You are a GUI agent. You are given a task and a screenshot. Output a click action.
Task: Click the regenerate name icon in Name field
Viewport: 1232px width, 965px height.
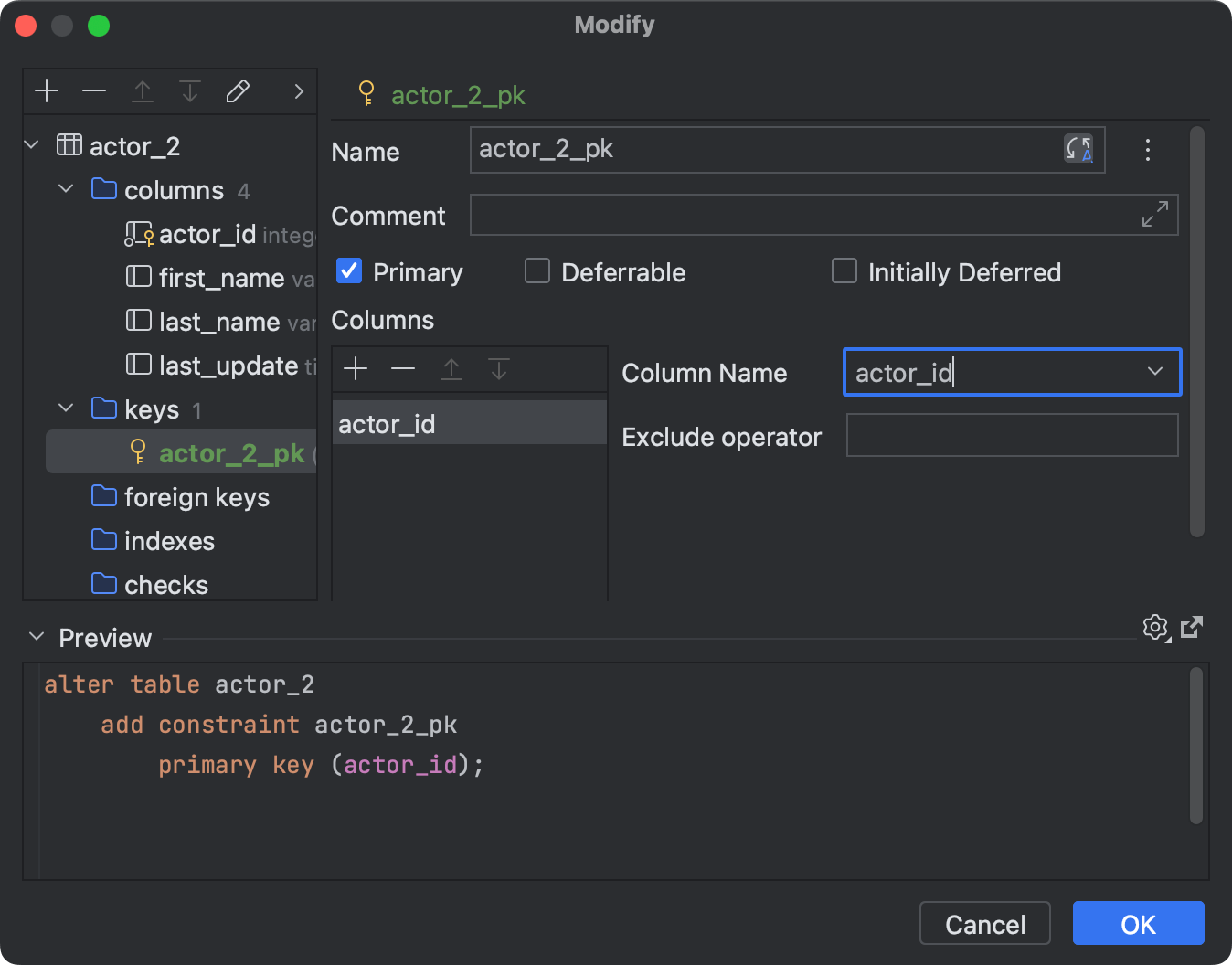tap(1078, 149)
